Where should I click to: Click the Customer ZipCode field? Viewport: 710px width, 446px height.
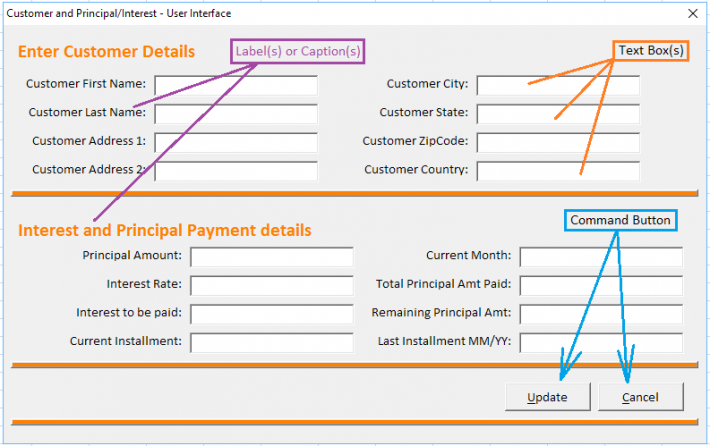coord(558,142)
